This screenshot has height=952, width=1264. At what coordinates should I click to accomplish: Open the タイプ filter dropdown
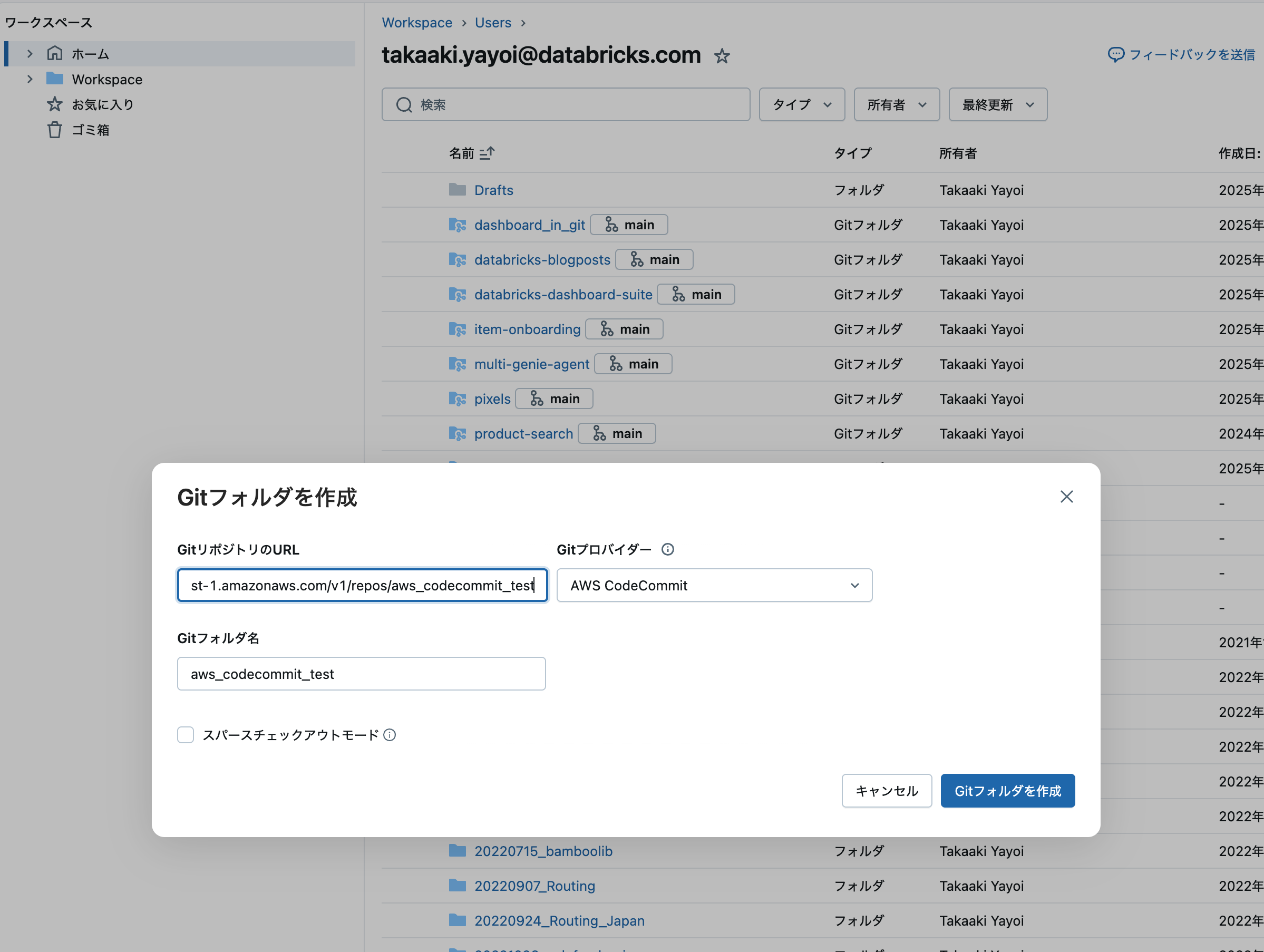click(x=801, y=104)
